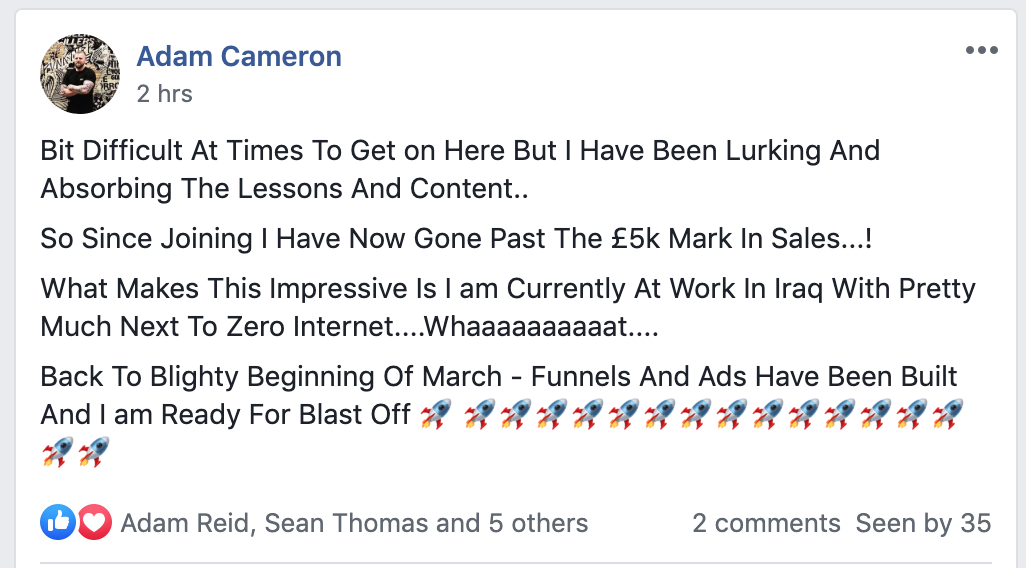Expand the '2 comments' link
Screen dimensions: 1026x568
click(766, 523)
